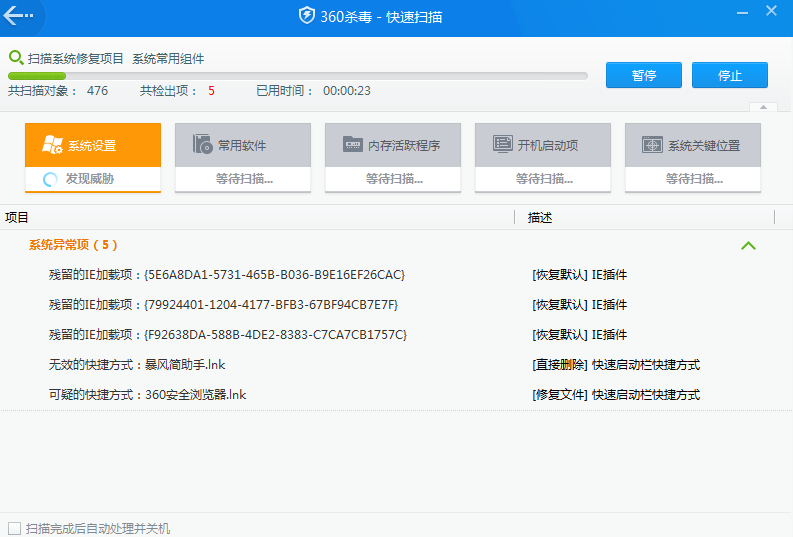Click the 项目 column header
Viewport: 793px width, 537px height.
pyautogui.click(x=17, y=217)
